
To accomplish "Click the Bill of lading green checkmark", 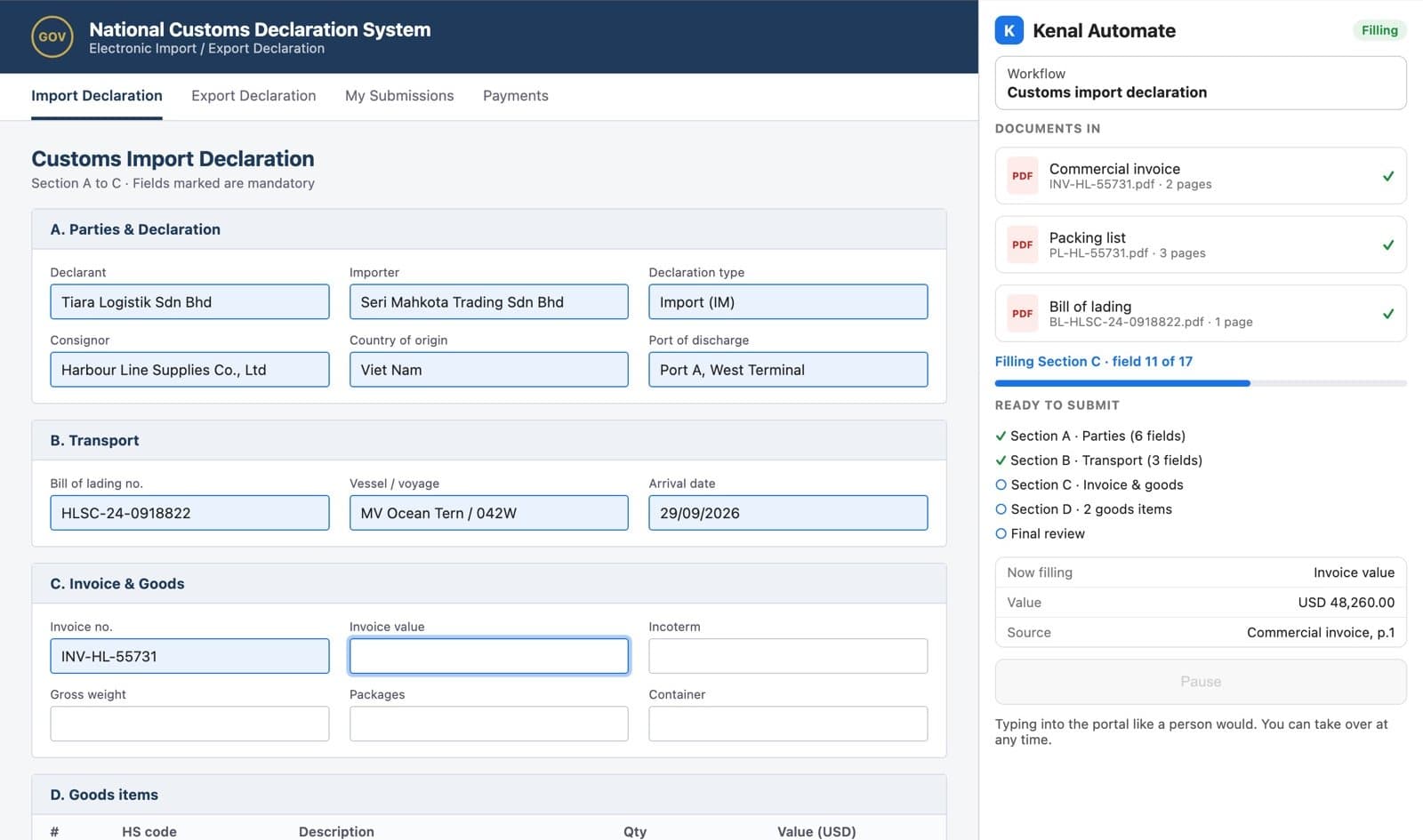I will click(x=1388, y=314).
